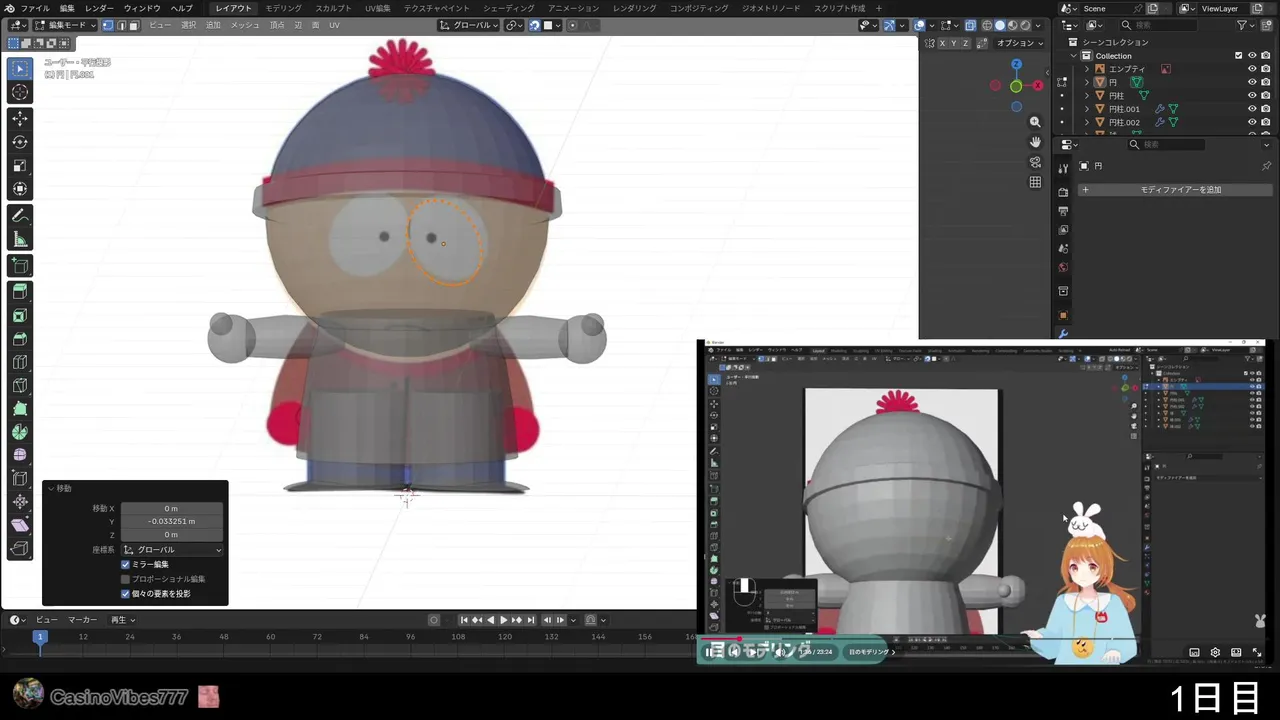Open the 編集 menu in top bar
This screenshot has width=1280, height=720.
click(67, 8)
